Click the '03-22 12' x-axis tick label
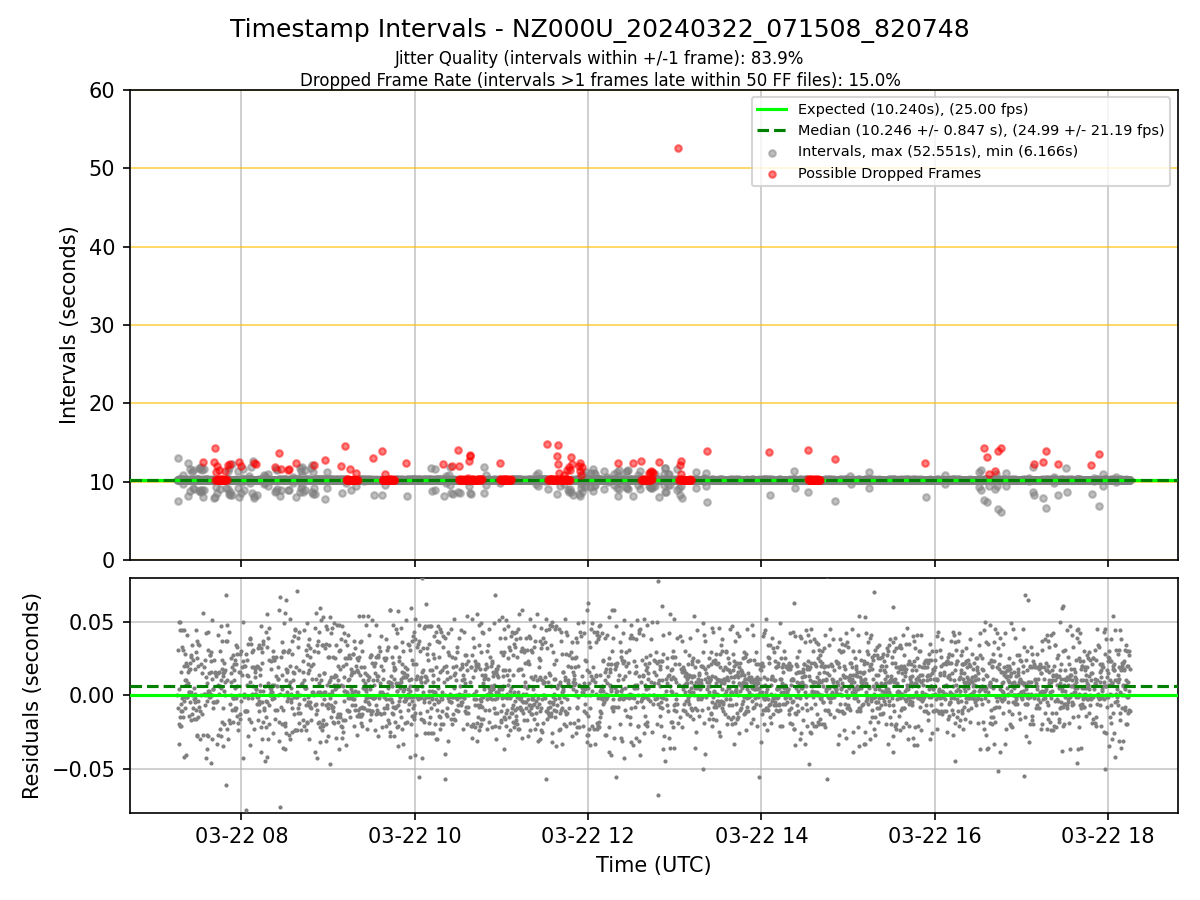The image size is (1200, 900). (587, 836)
